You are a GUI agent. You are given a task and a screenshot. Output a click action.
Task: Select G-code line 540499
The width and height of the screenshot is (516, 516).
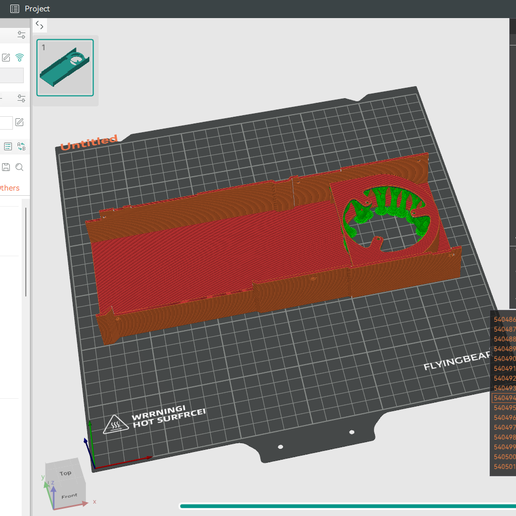coord(504,447)
